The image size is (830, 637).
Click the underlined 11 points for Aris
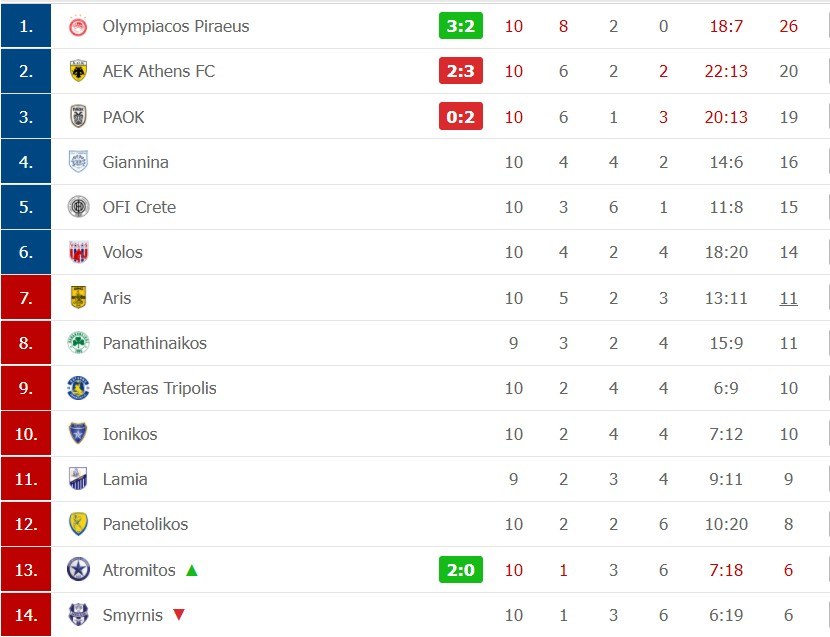click(788, 298)
